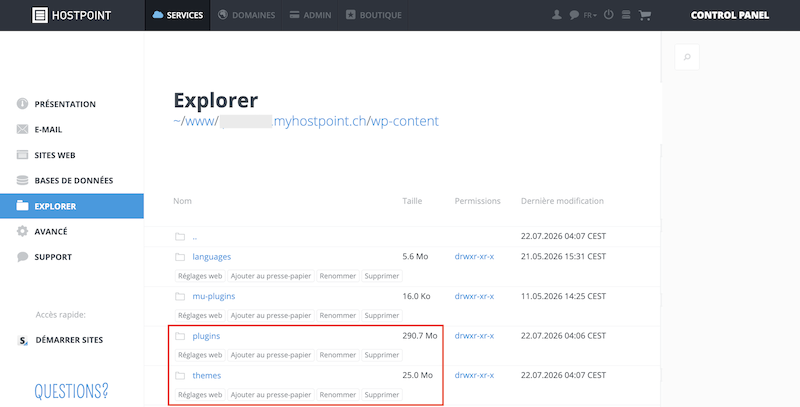Click Renommer for themes folder

338,395
